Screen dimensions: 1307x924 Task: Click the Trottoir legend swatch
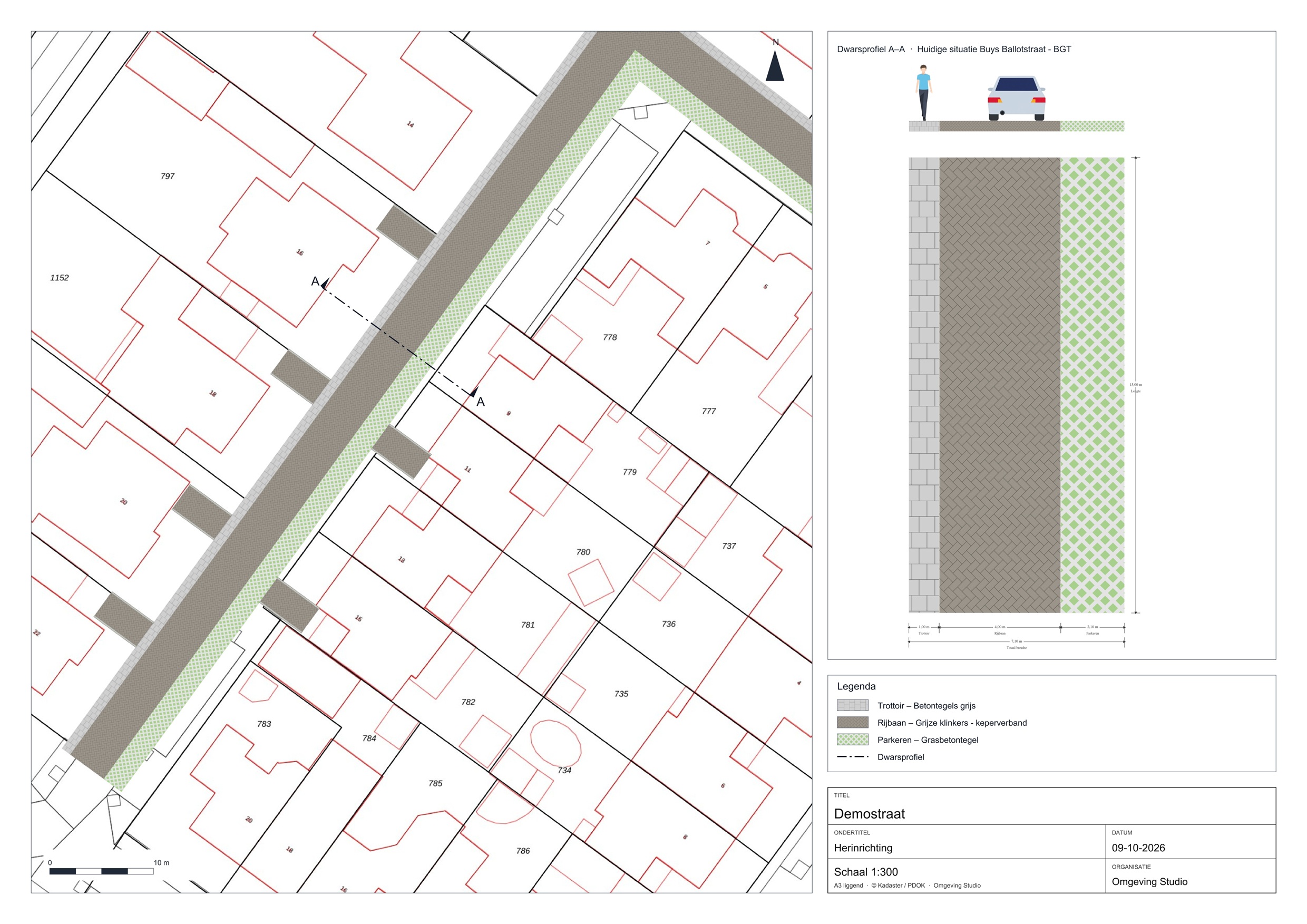853,705
